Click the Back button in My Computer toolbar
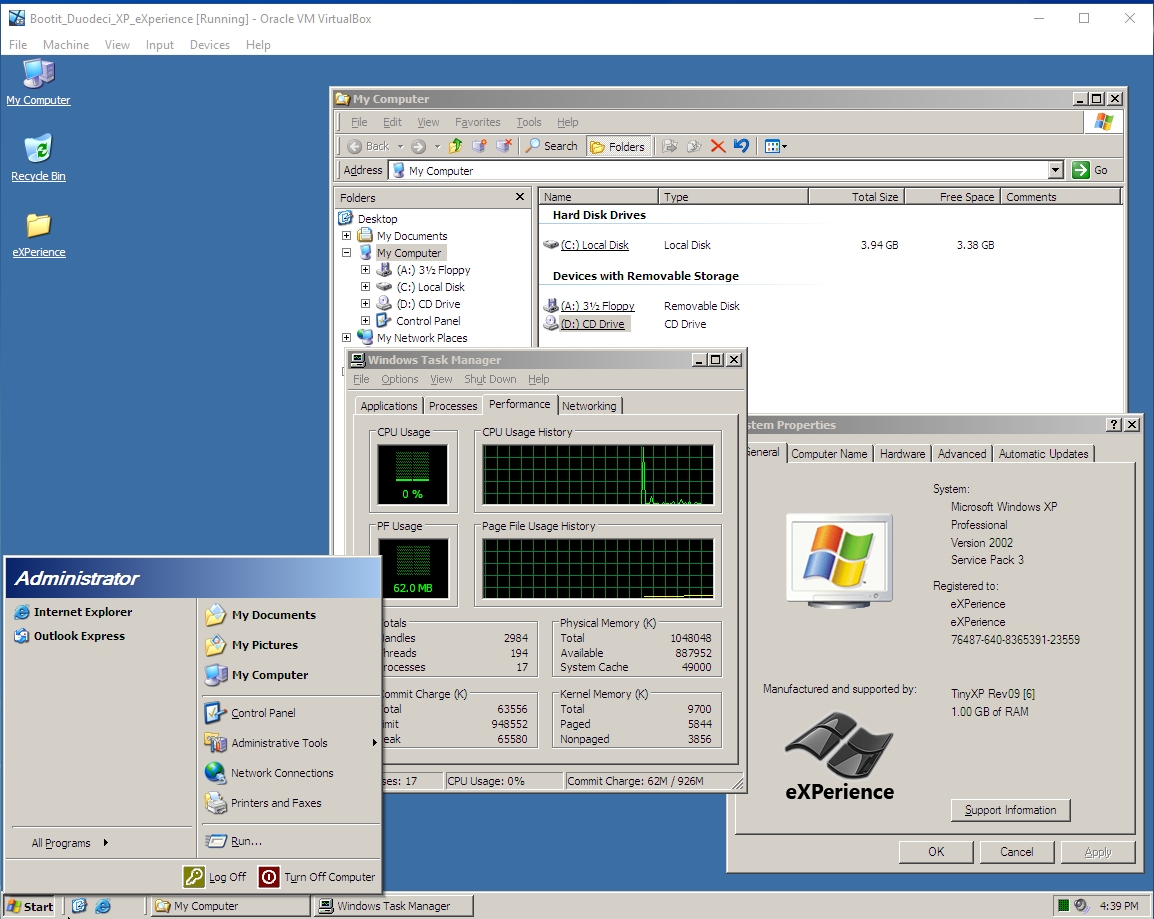1154x919 pixels. click(x=369, y=146)
